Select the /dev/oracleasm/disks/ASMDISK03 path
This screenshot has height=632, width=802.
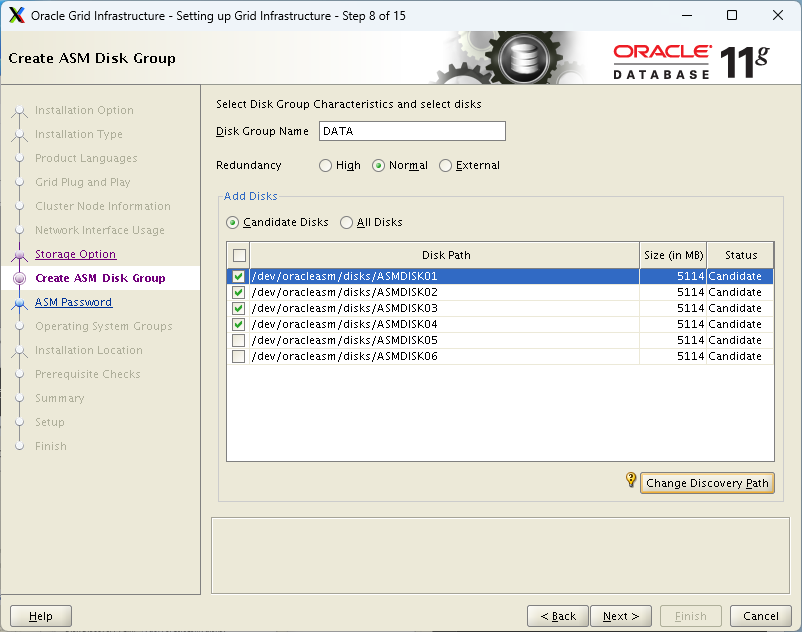tap(344, 308)
